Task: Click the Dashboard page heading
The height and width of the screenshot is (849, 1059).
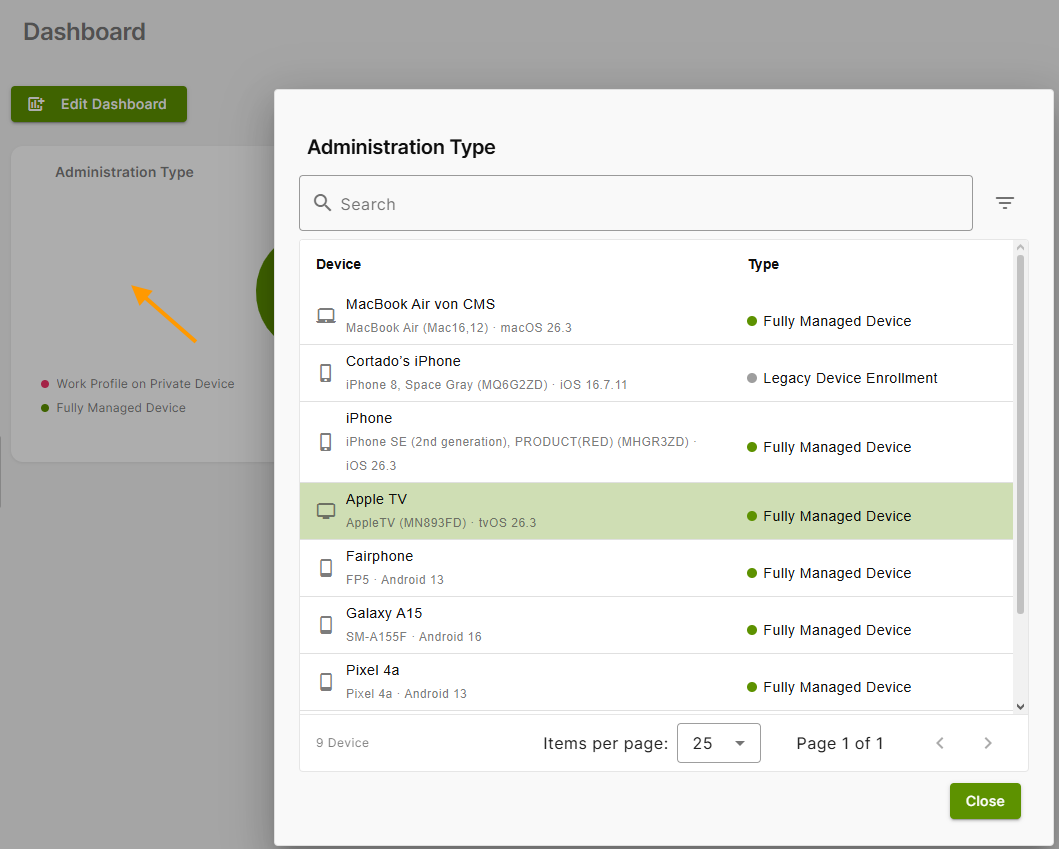Action: (x=84, y=32)
